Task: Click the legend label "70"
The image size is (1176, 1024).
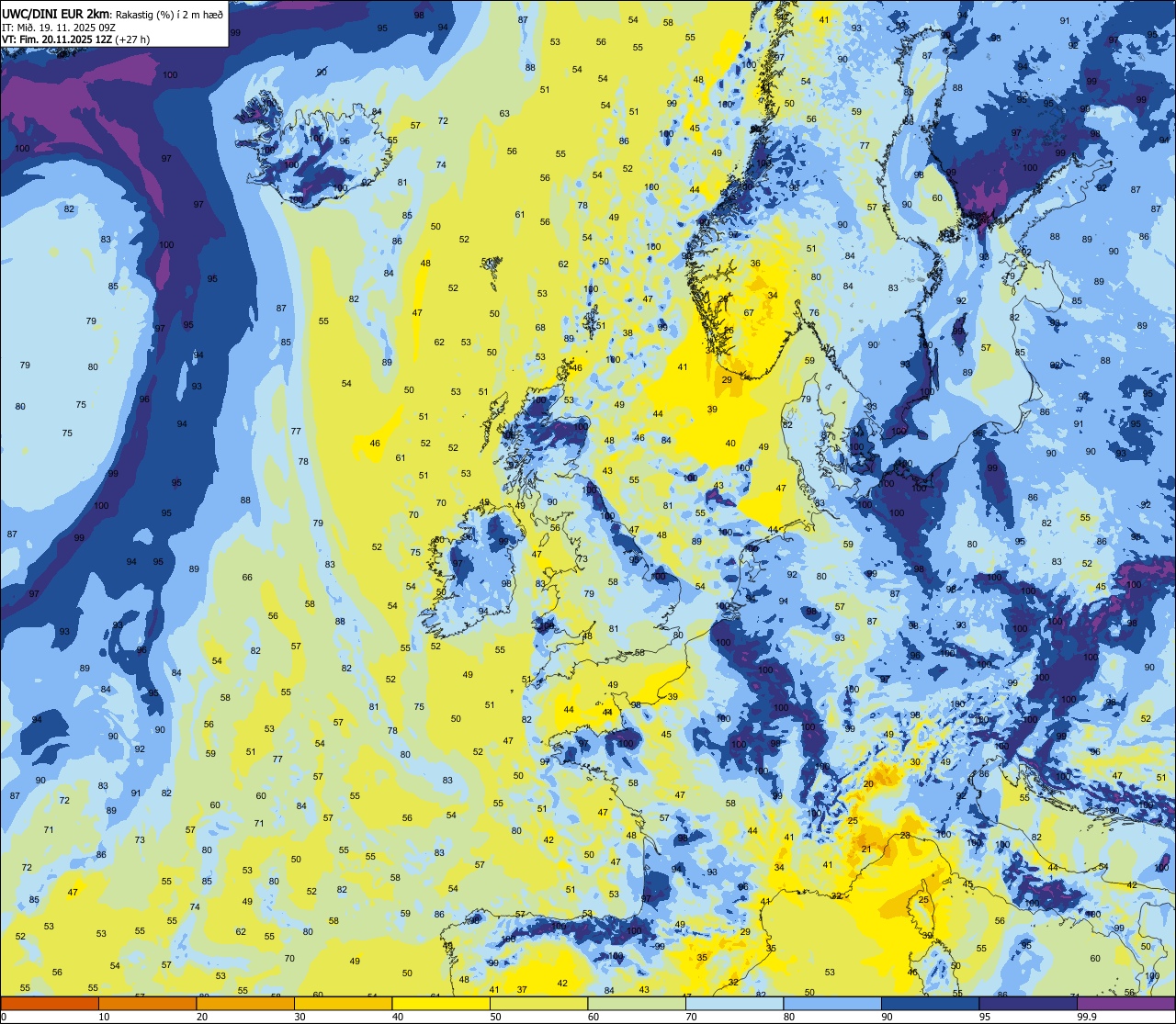Action: tap(691, 1017)
